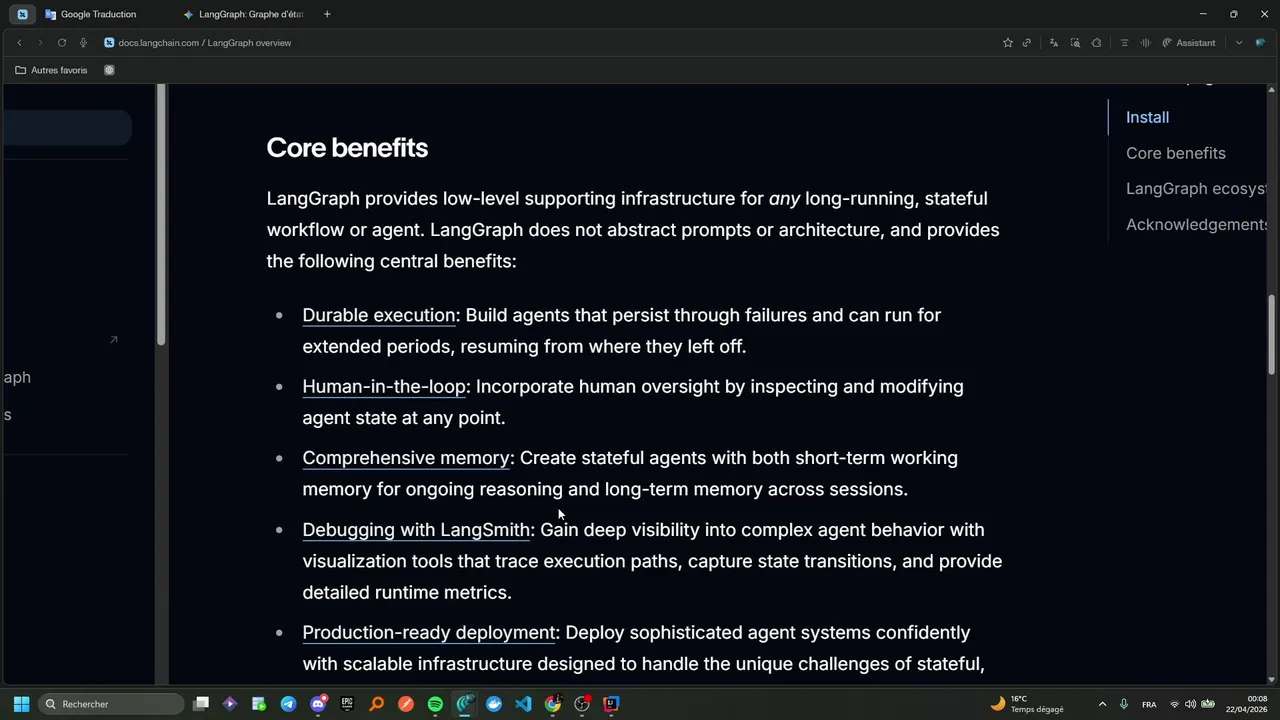This screenshot has height=720, width=1280.
Task: Switch to the Google Traduction tab
Action: (98, 14)
